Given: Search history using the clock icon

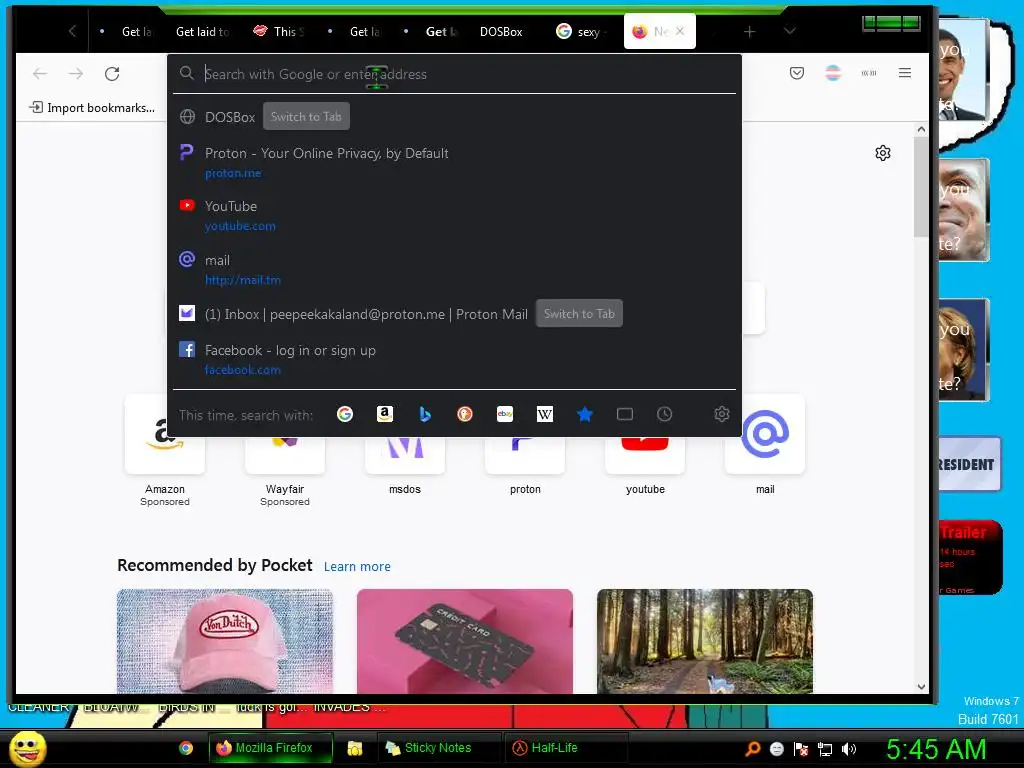Looking at the screenshot, I should coord(665,414).
